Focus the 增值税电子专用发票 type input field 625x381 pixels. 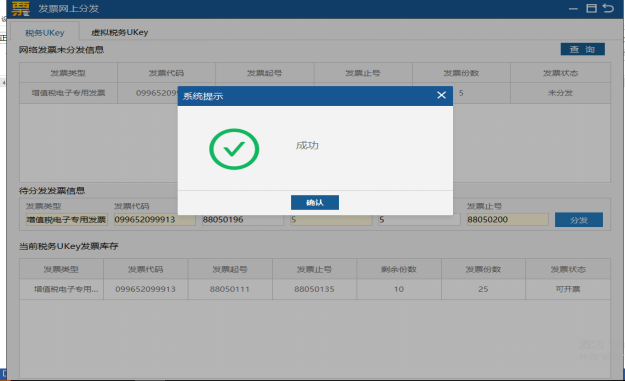pyautogui.click(x=67, y=220)
